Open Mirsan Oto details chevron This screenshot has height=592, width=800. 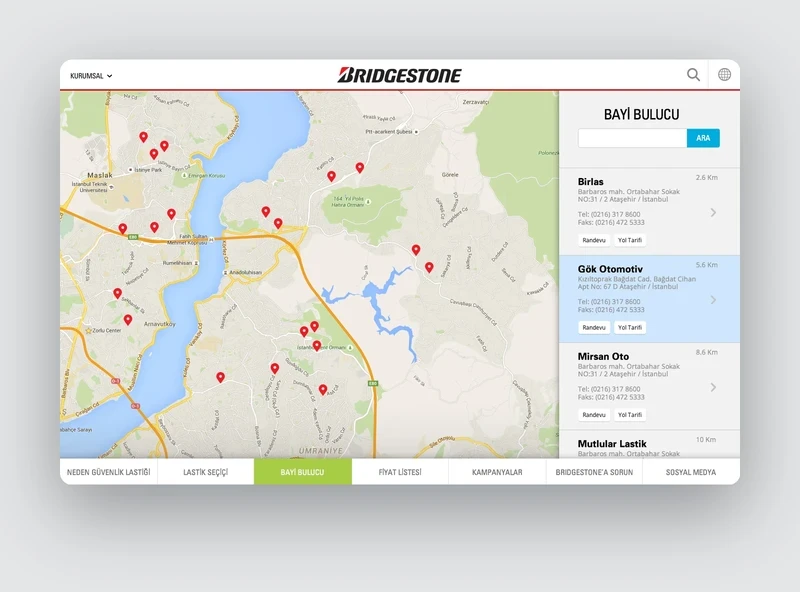coord(713,387)
